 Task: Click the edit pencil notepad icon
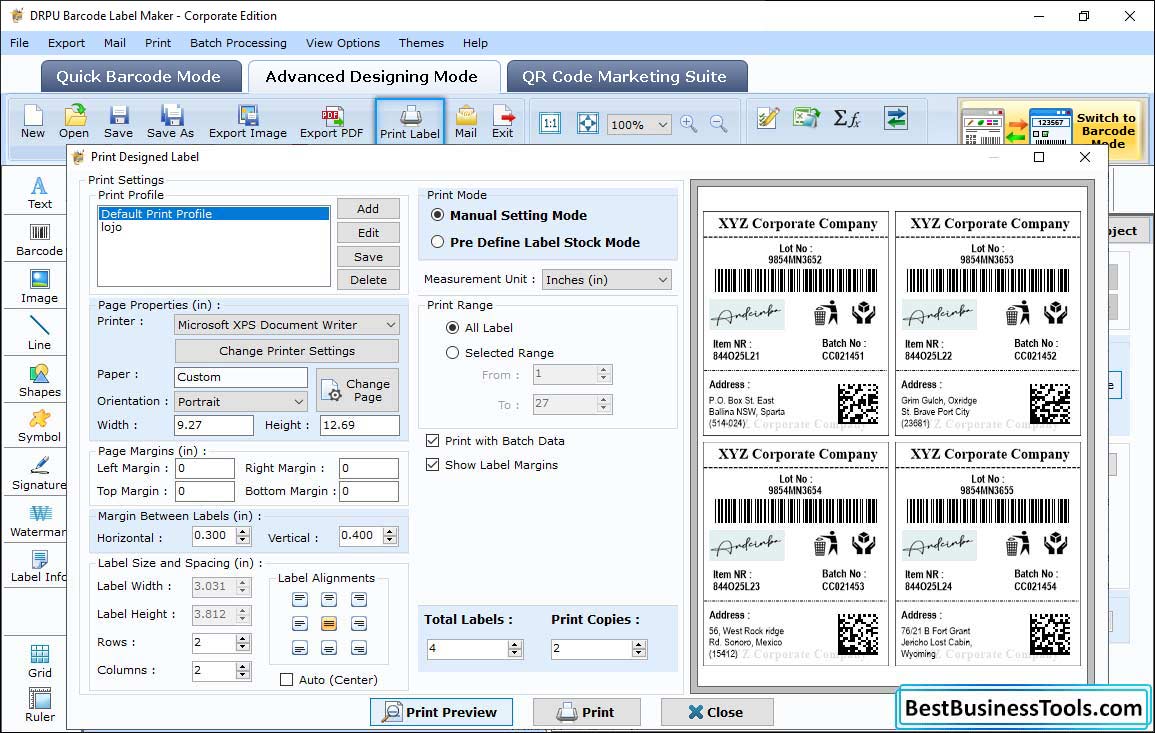coord(768,118)
